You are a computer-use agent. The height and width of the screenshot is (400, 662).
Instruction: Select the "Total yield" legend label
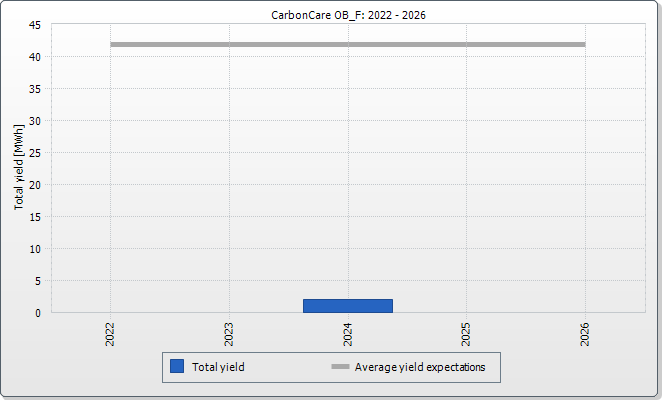[x=218, y=367]
